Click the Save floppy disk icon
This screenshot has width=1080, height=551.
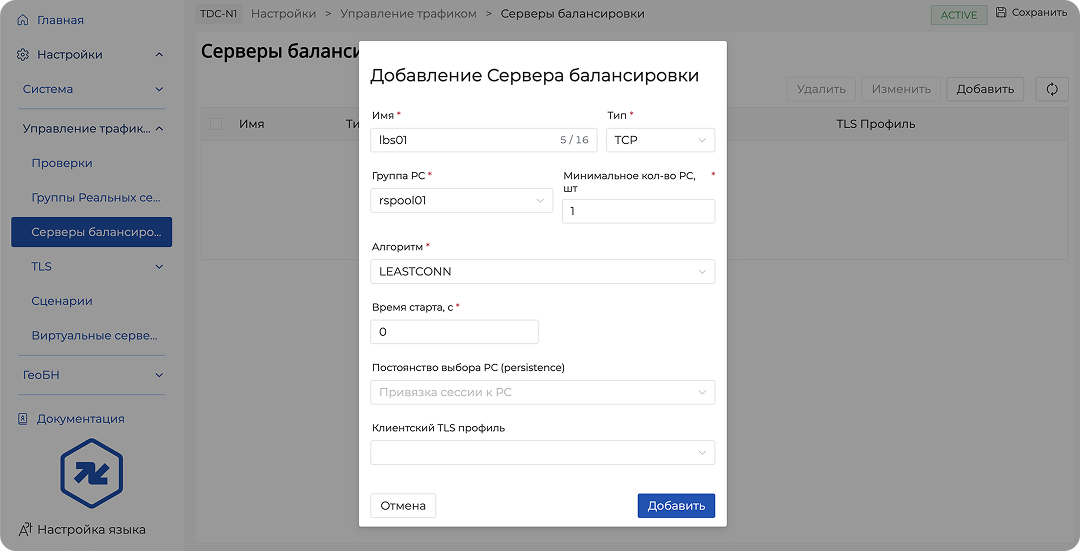pos(1001,13)
